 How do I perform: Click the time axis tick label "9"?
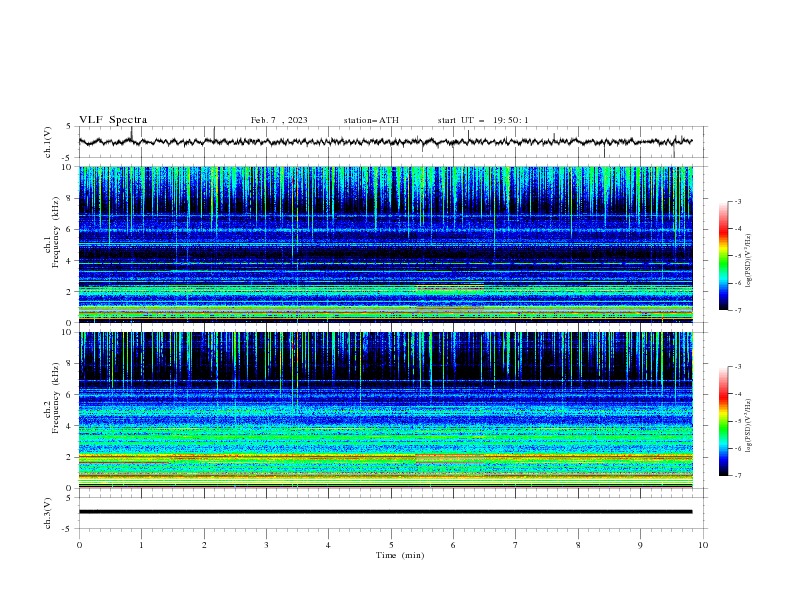pyautogui.click(x=640, y=545)
